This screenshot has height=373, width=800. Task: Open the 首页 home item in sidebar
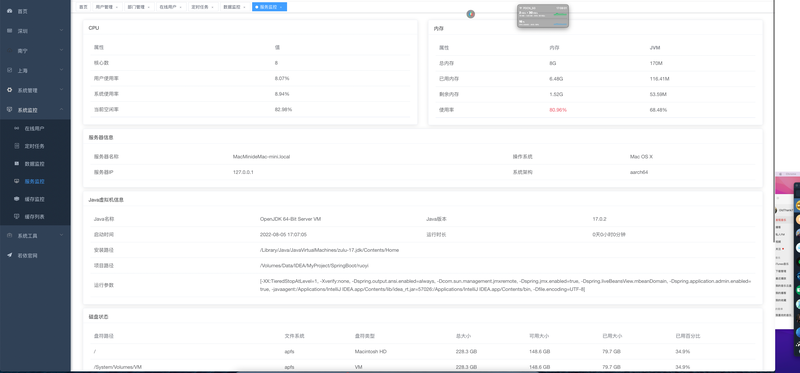(35, 11)
